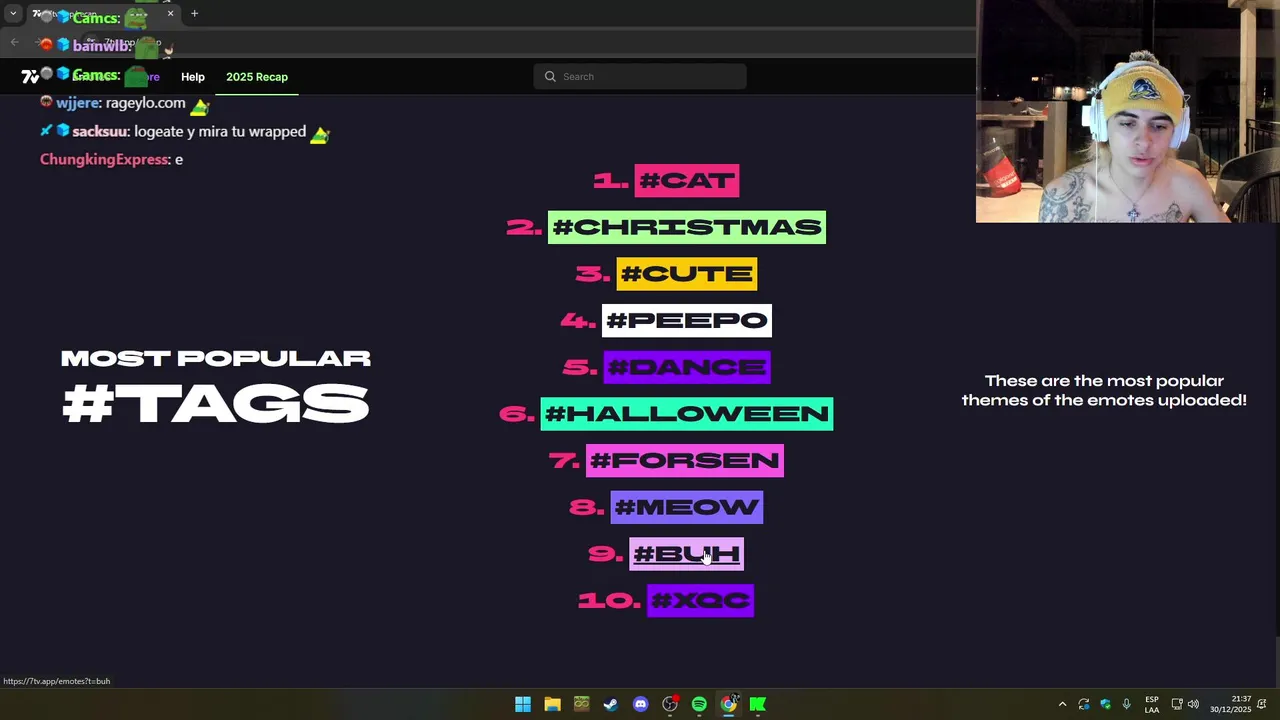Open the #XQC tag link
Image resolution: width=1280 pixels, height=720 pixels.
click(x=701, y=601)
